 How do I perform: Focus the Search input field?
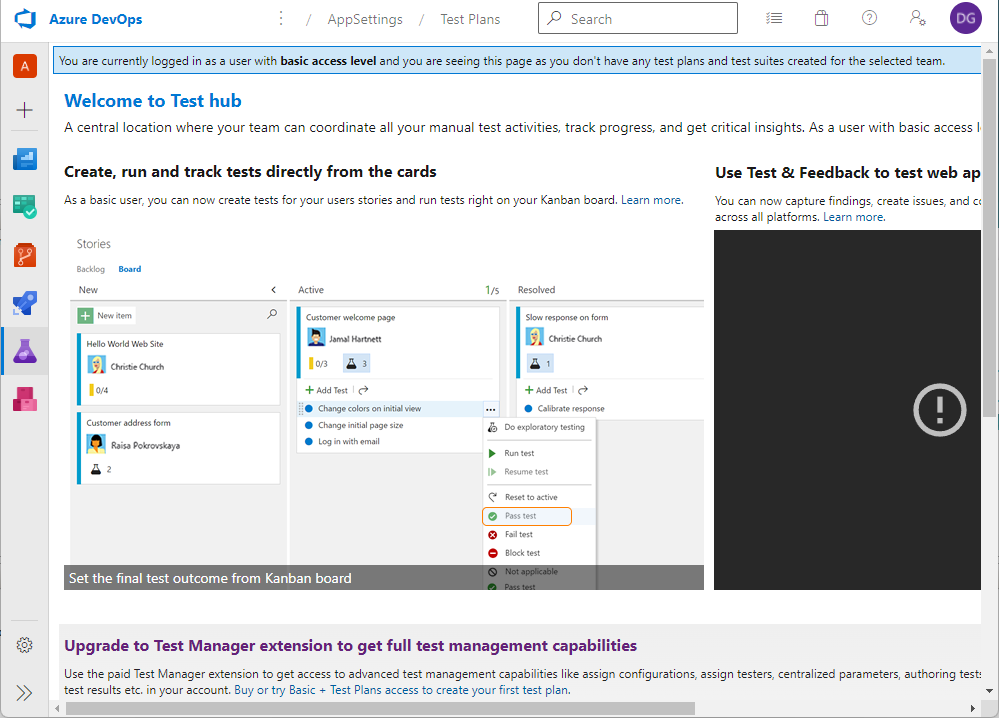click(638, 18)
